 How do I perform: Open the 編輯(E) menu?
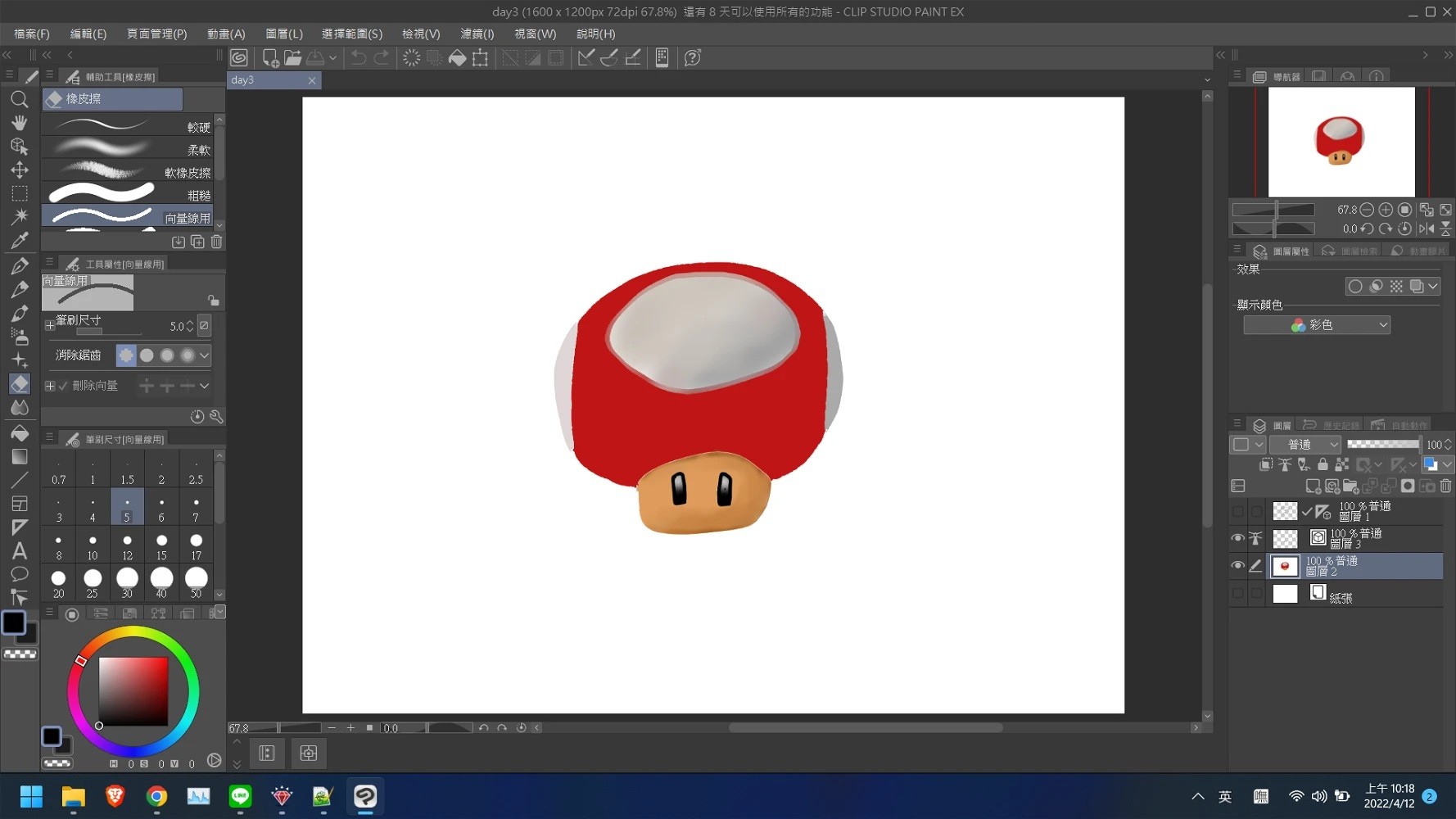[x=88, y=34]
